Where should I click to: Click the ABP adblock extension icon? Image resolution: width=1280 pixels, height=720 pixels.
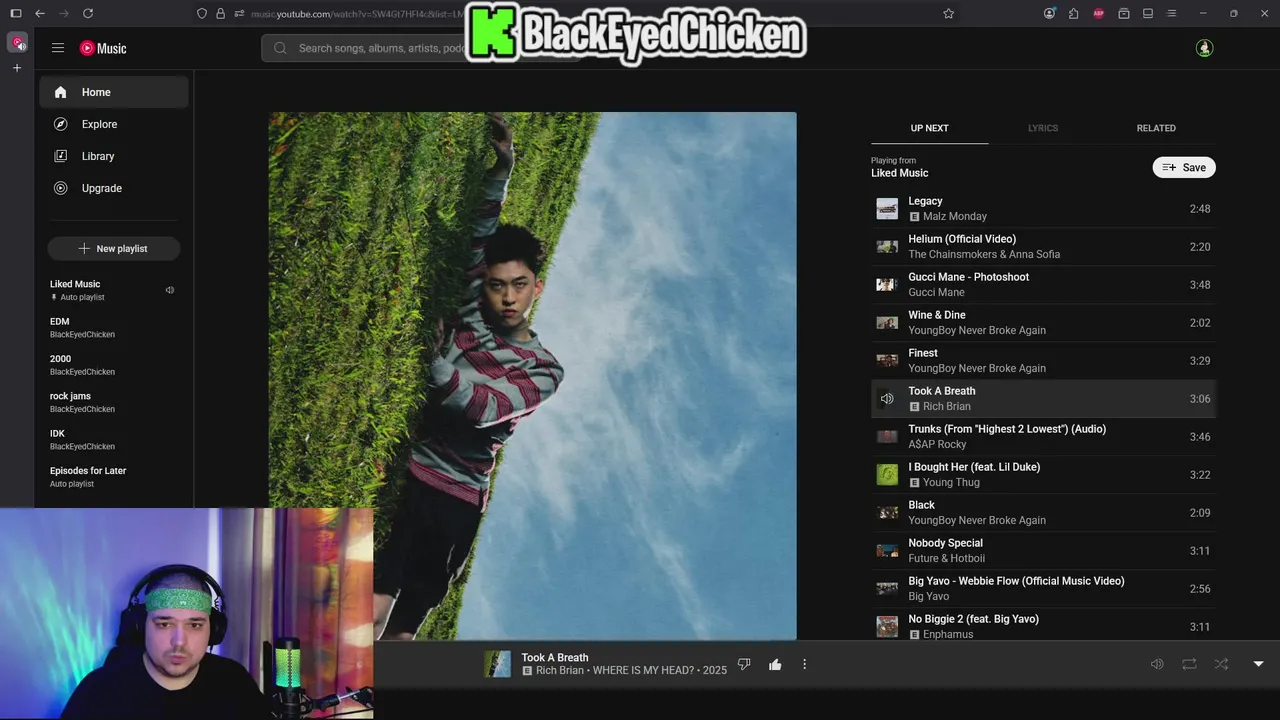(x=1099, y=13)
